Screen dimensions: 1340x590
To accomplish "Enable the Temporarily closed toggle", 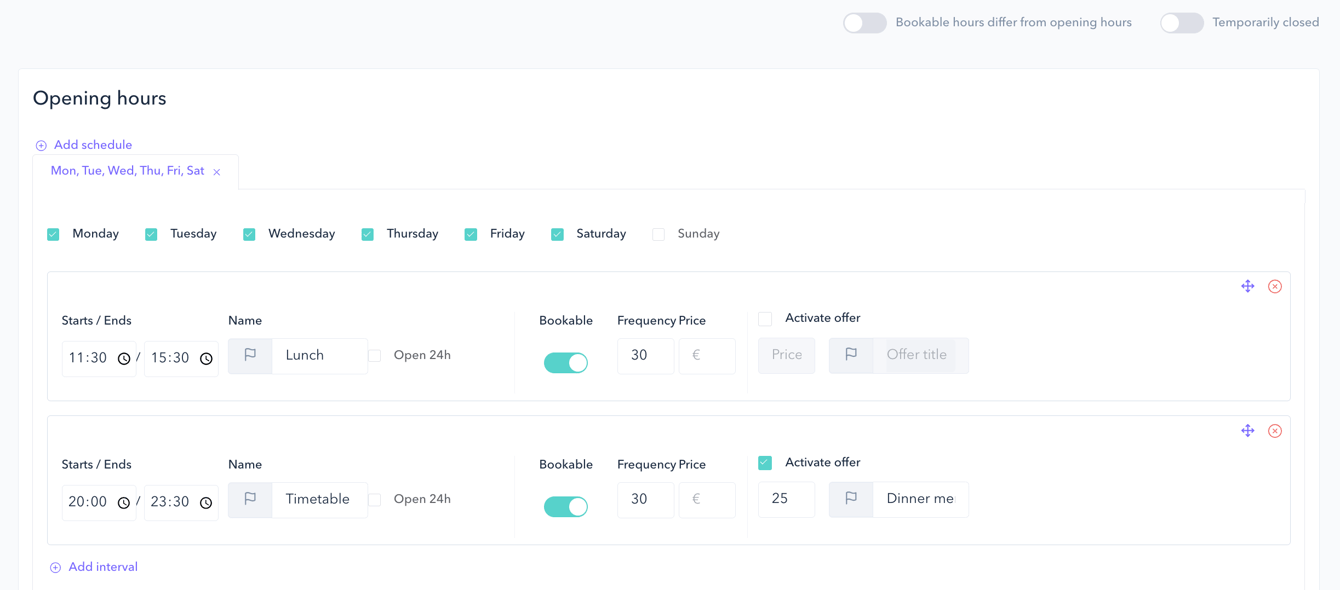I will pyautogui.click(x=1182, y=22).
